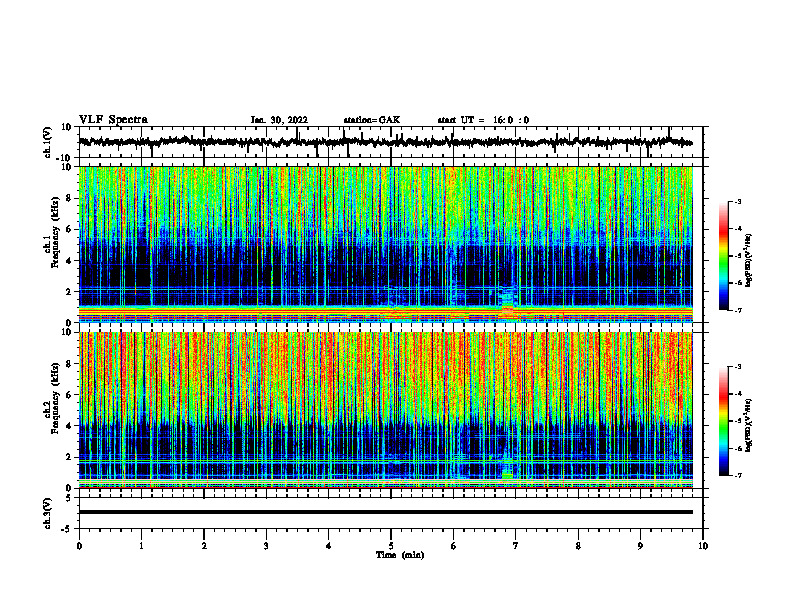Click the "-10" tick on ch.1(V) axis
The image size is (792, 612).
65,158
